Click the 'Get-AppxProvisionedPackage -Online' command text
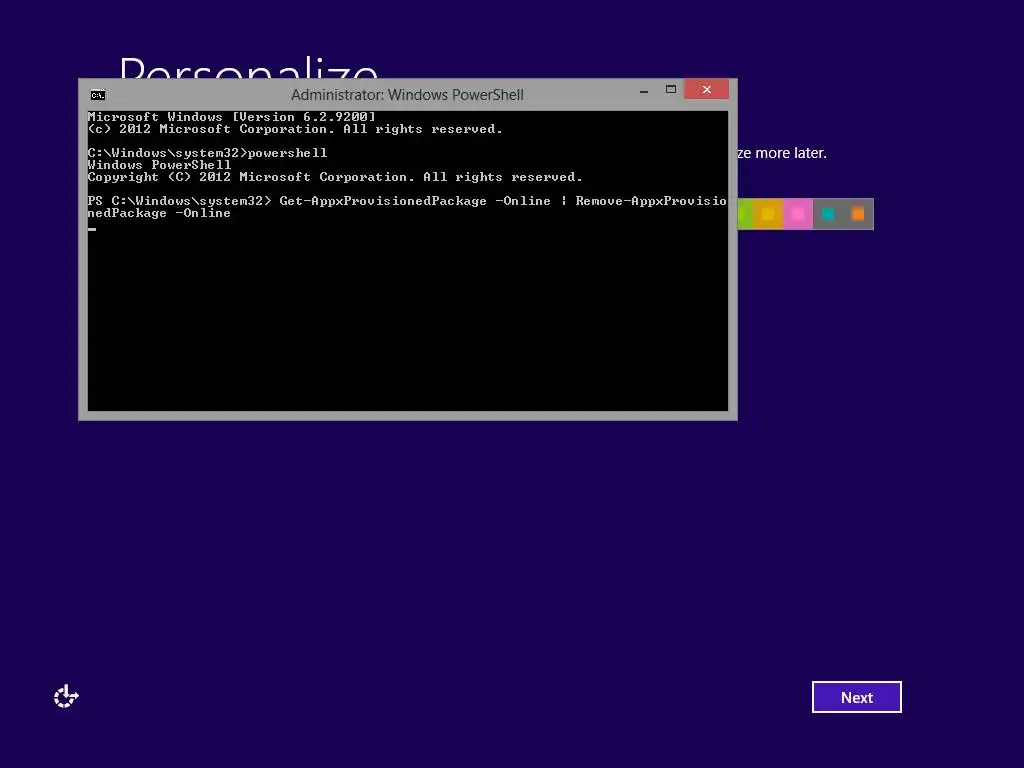The image size is (1024, 768). (x=415, y=201)
